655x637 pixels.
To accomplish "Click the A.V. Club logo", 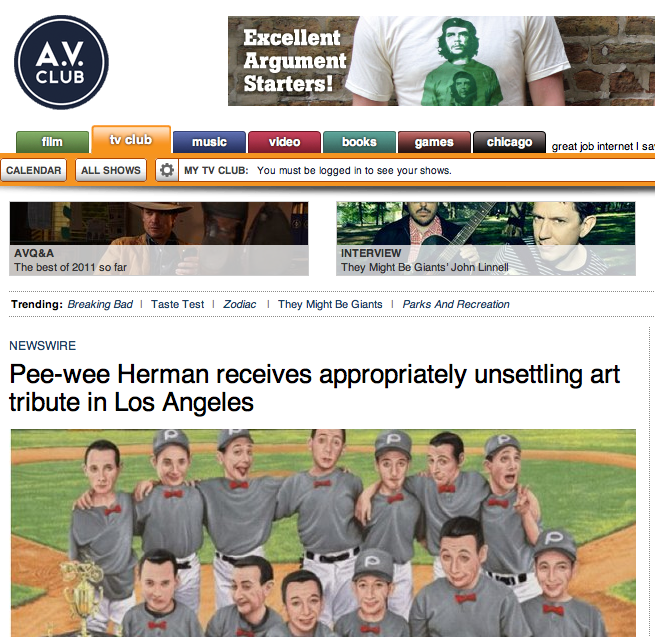I will (61, 63).
